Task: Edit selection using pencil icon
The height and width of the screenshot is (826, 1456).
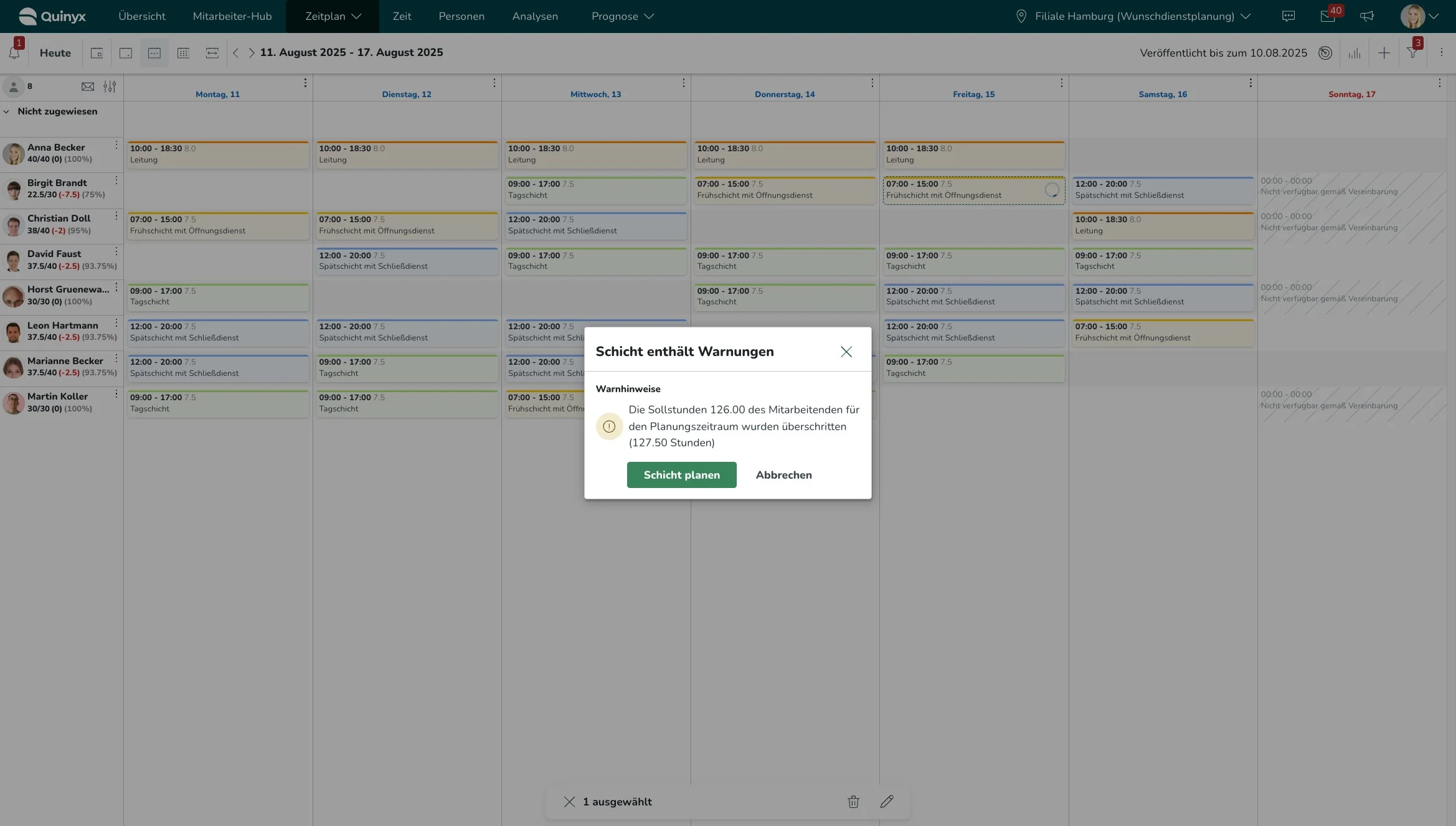Action: 887,802
